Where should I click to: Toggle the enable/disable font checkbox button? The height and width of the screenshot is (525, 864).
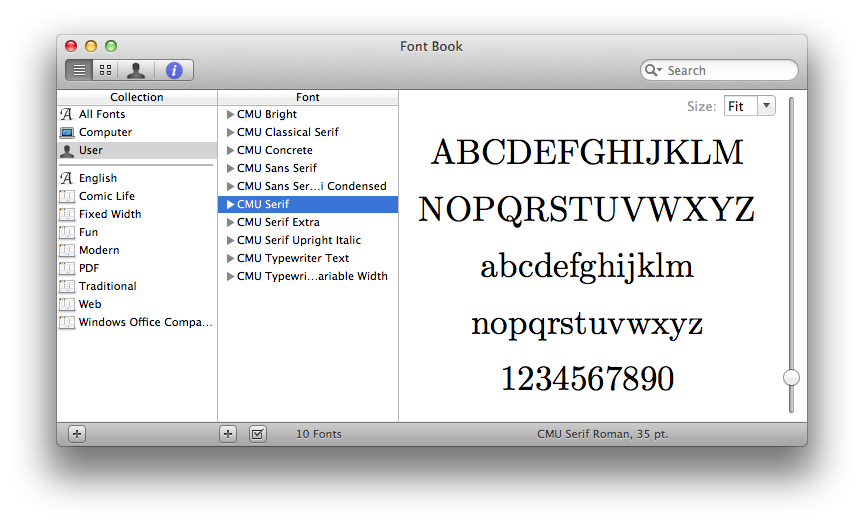tap(257, 434)
